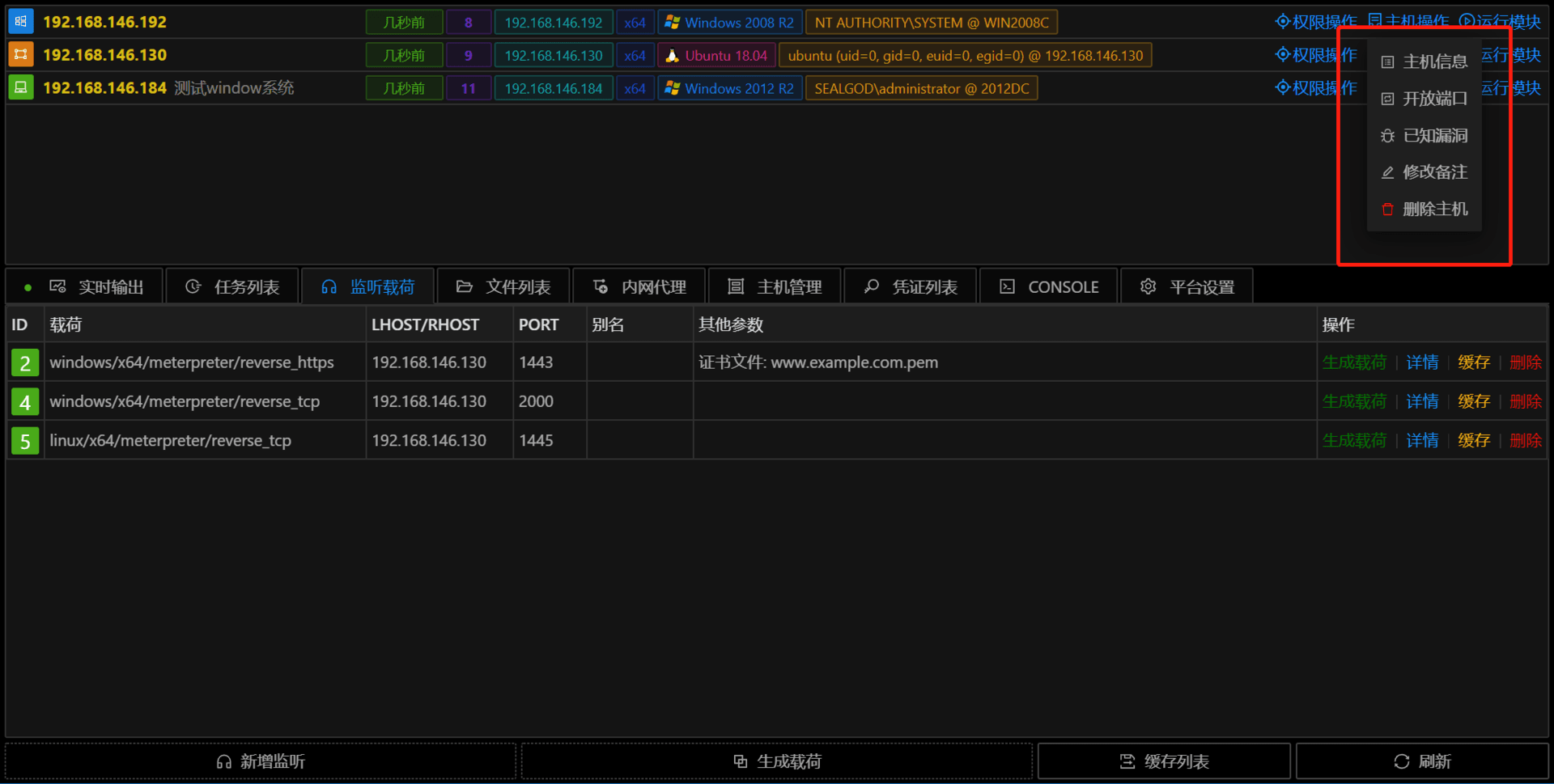Click the NT AUTHORITY\SYSTEM @ WIN2008C tag

coord(932,23)
